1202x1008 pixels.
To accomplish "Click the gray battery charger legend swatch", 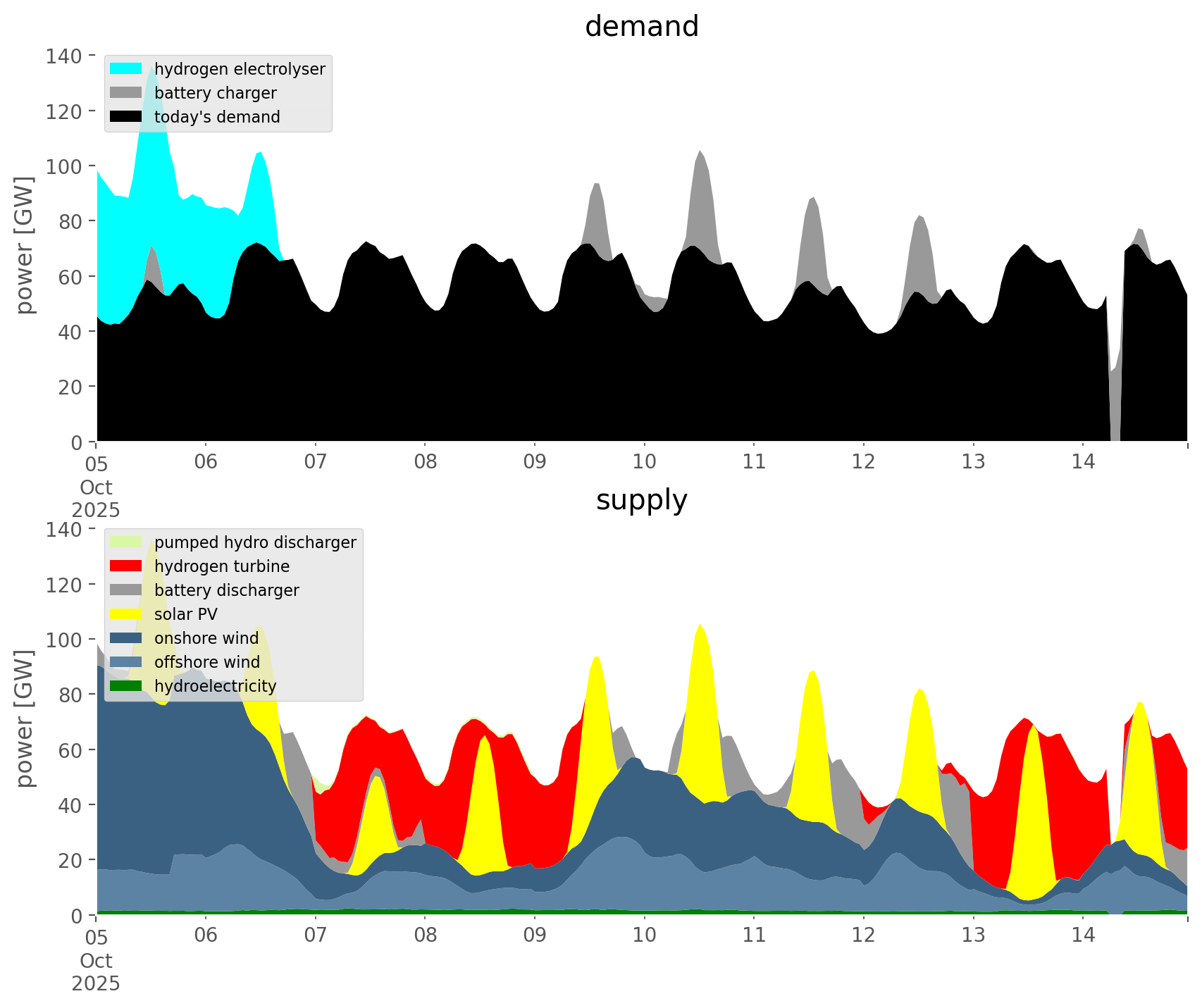I will [126, 93].
